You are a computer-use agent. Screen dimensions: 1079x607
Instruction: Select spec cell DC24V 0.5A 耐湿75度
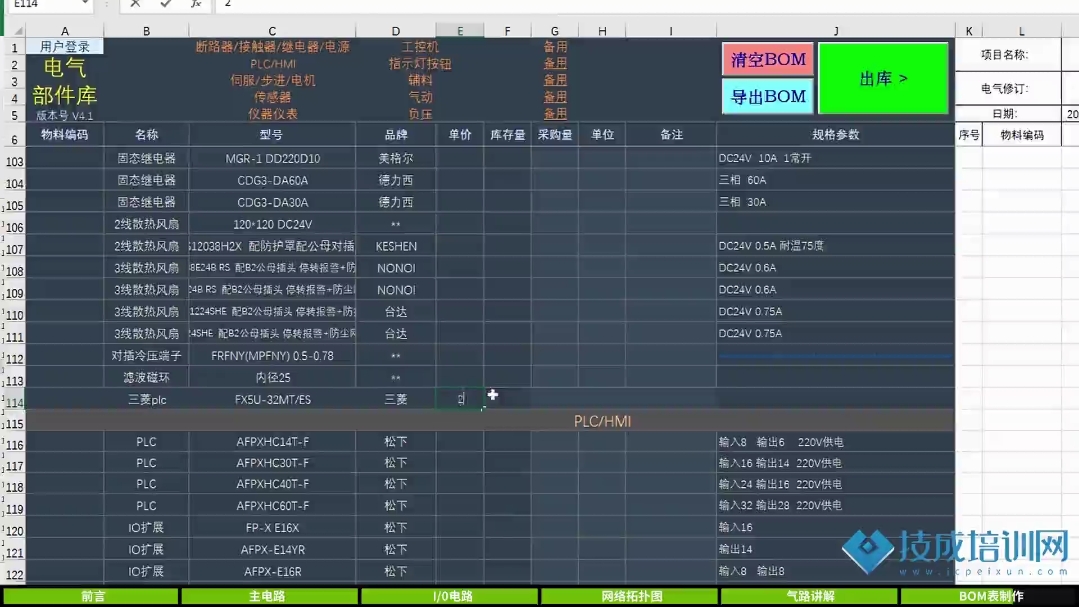click(x=835, y=246)
